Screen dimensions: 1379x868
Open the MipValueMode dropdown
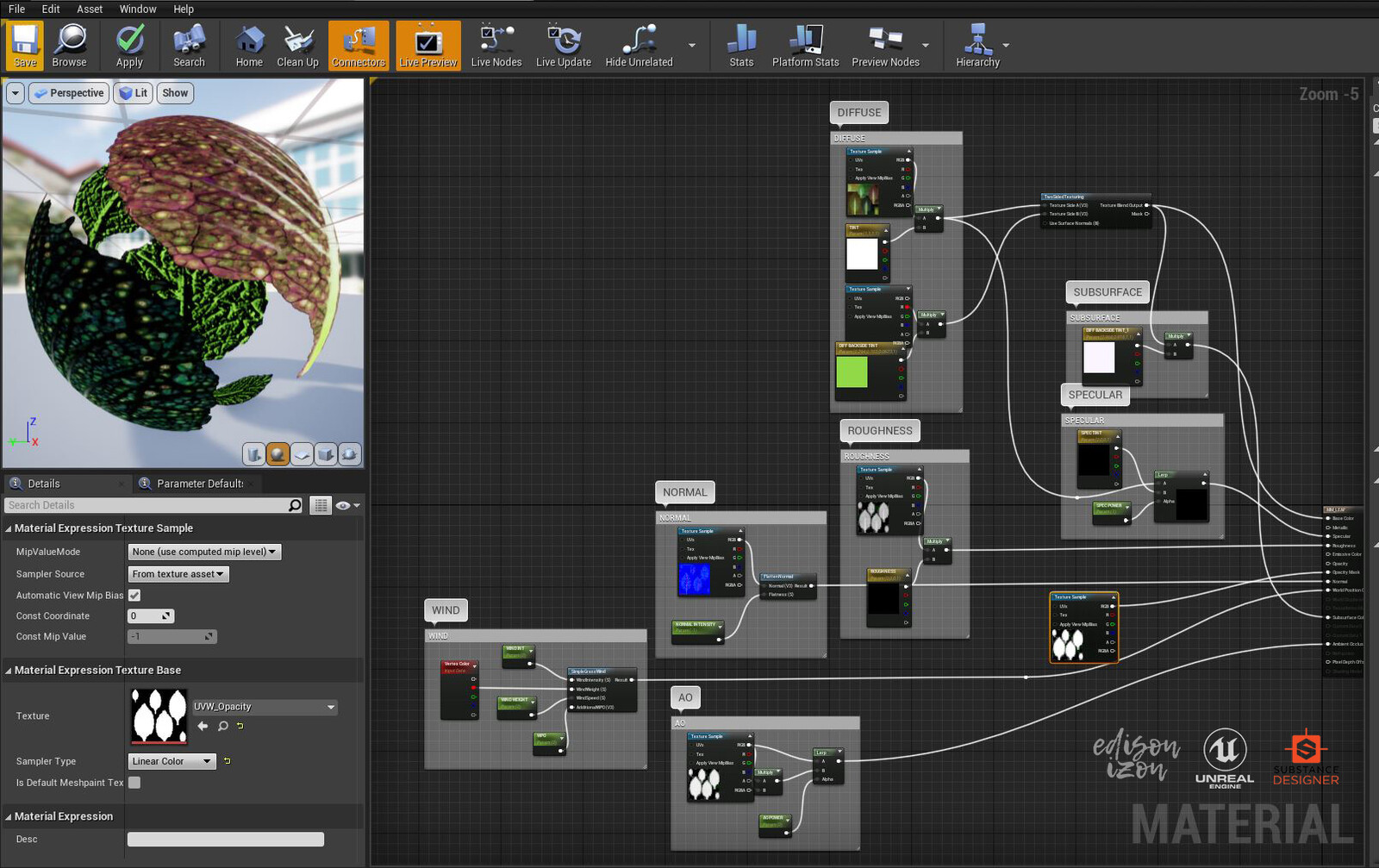tap(203, 551)
